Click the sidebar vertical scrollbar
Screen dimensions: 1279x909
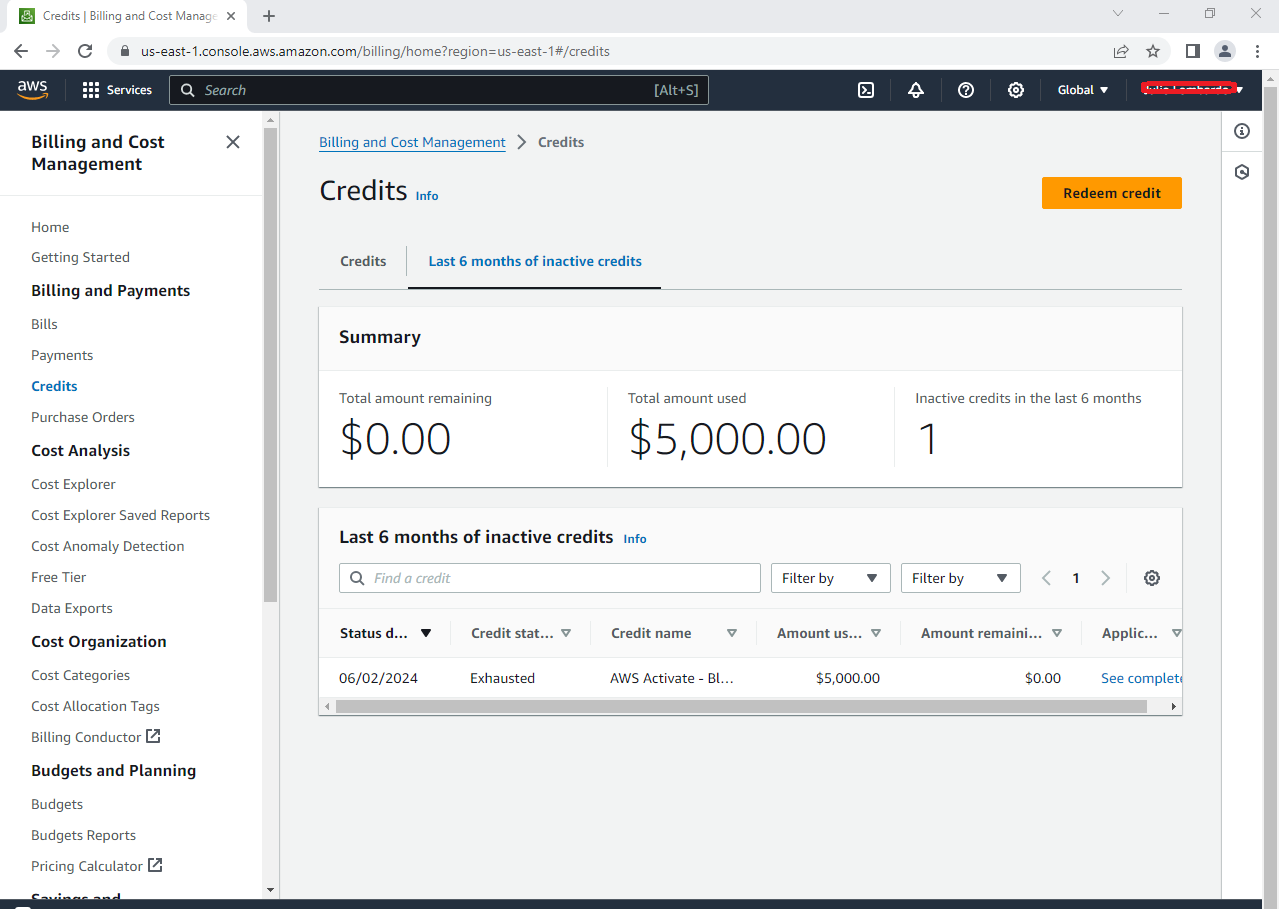(x=270, y=365)
